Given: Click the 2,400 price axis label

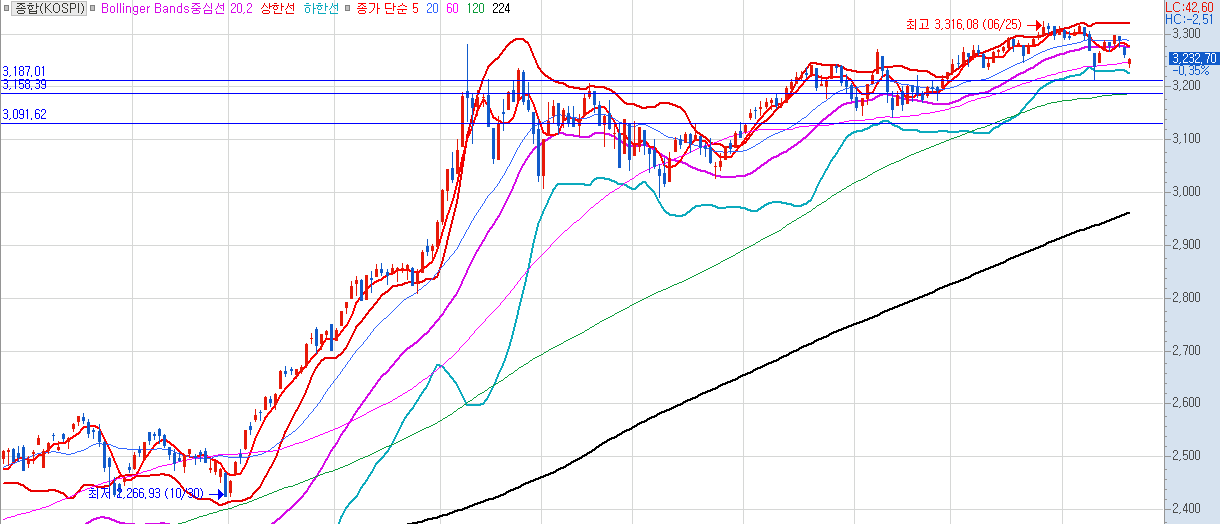Looking at the screenshot, I should pos(1187,509).
